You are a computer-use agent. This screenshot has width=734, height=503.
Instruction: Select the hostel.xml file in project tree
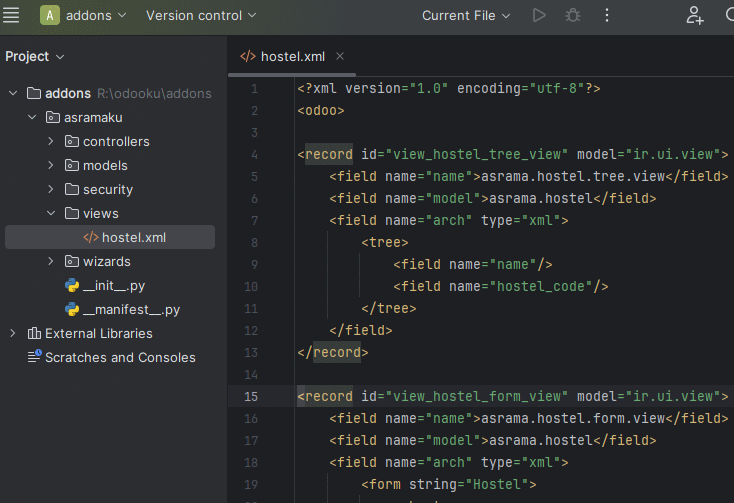pyautogui.click(x=110, y=237)
